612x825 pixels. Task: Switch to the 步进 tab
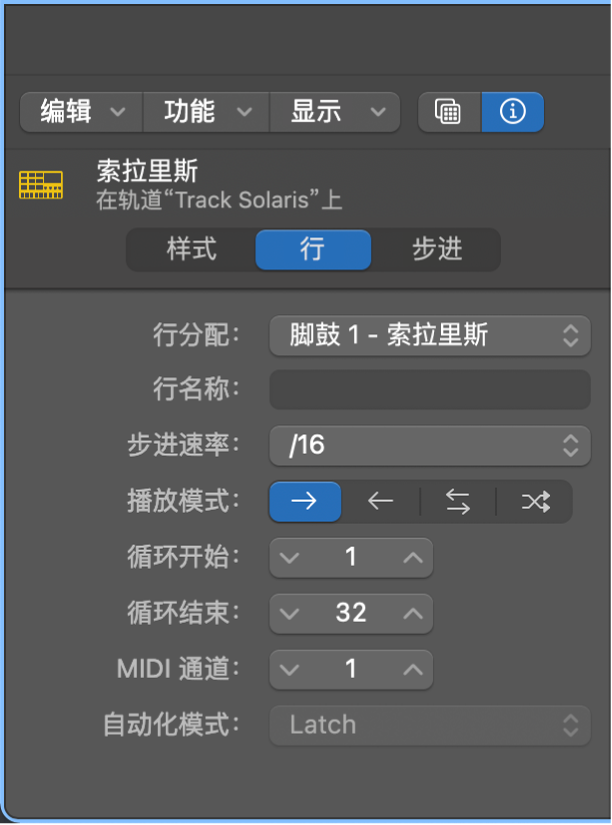click(x=436, y=249)
